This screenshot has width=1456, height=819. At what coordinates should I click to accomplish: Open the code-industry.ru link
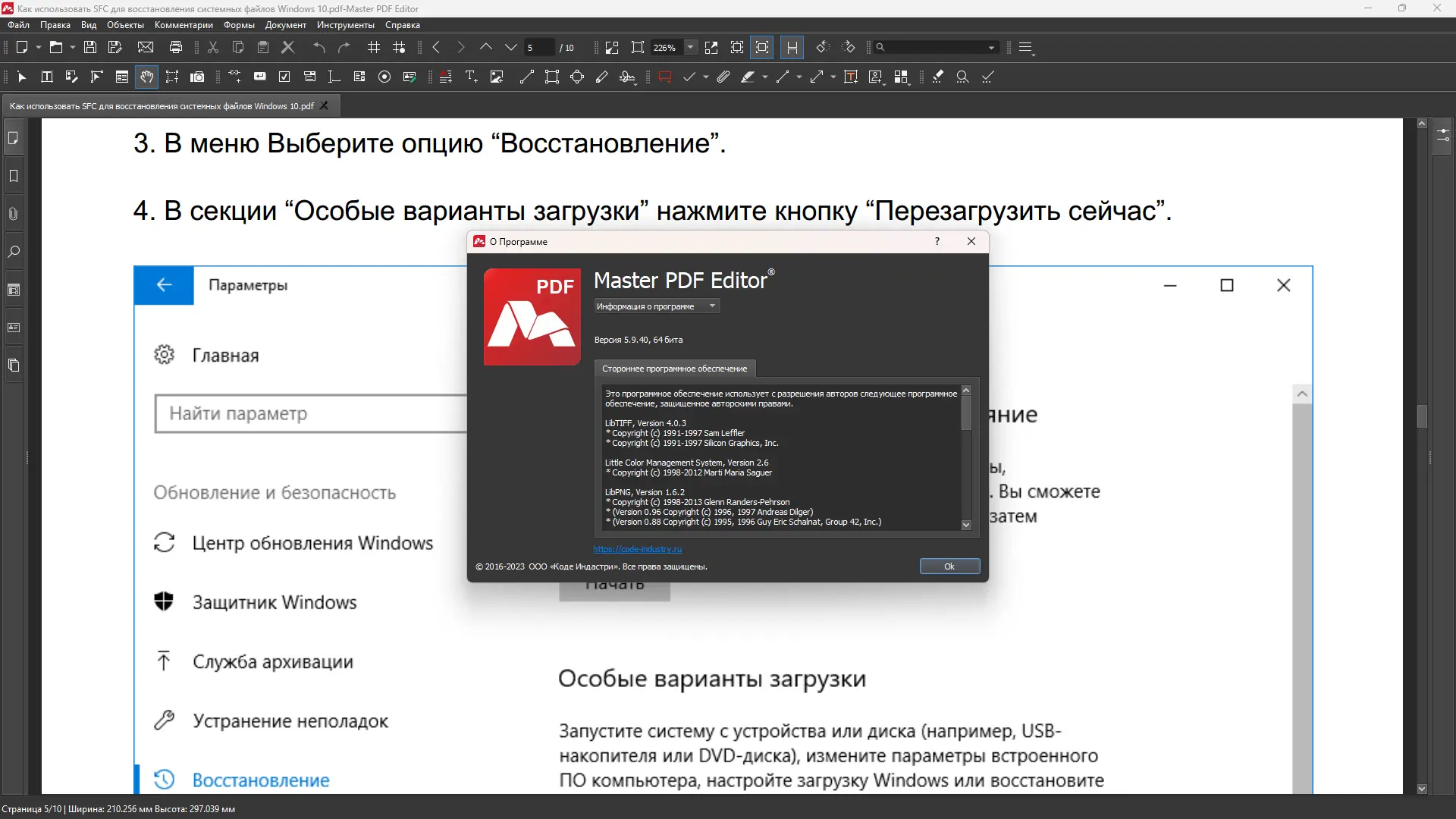638,549
